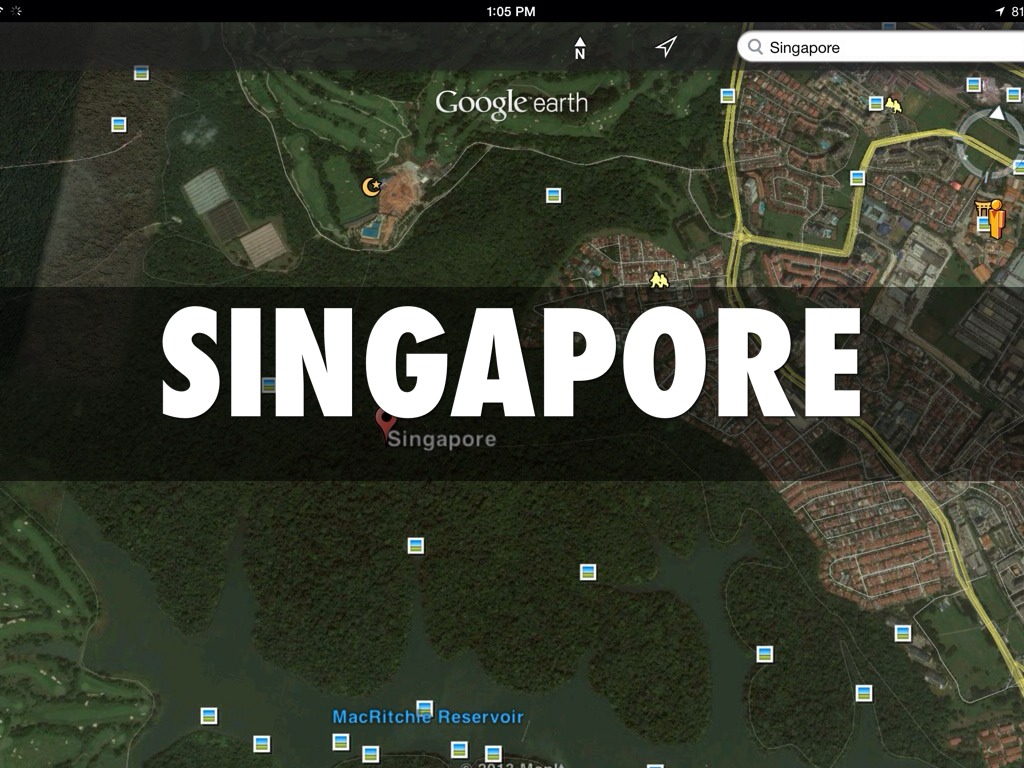The height and width of the screenshot is (768, 1024).
Task: Tap the my-location arrow icon
Action: pos(666,47)
